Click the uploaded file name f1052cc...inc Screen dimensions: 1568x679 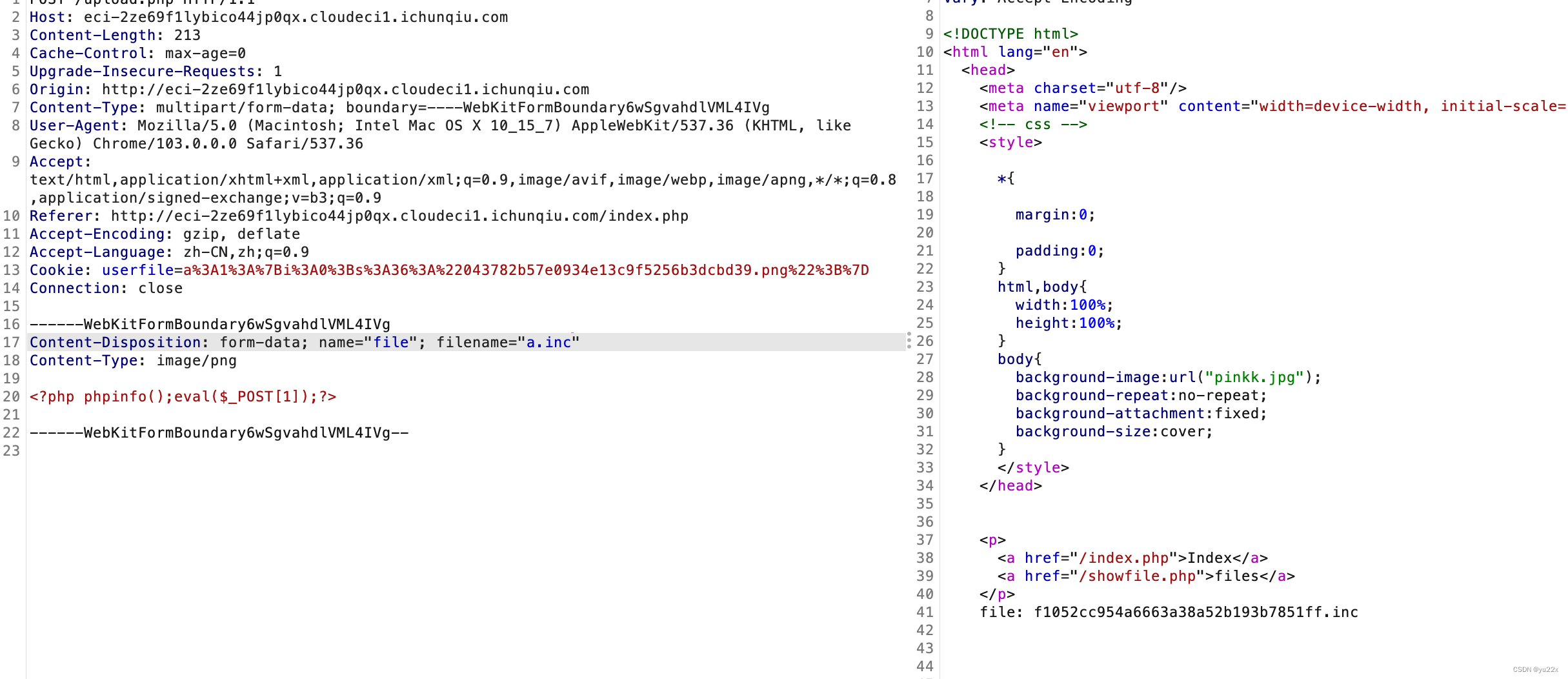(x=1196, y=613)
